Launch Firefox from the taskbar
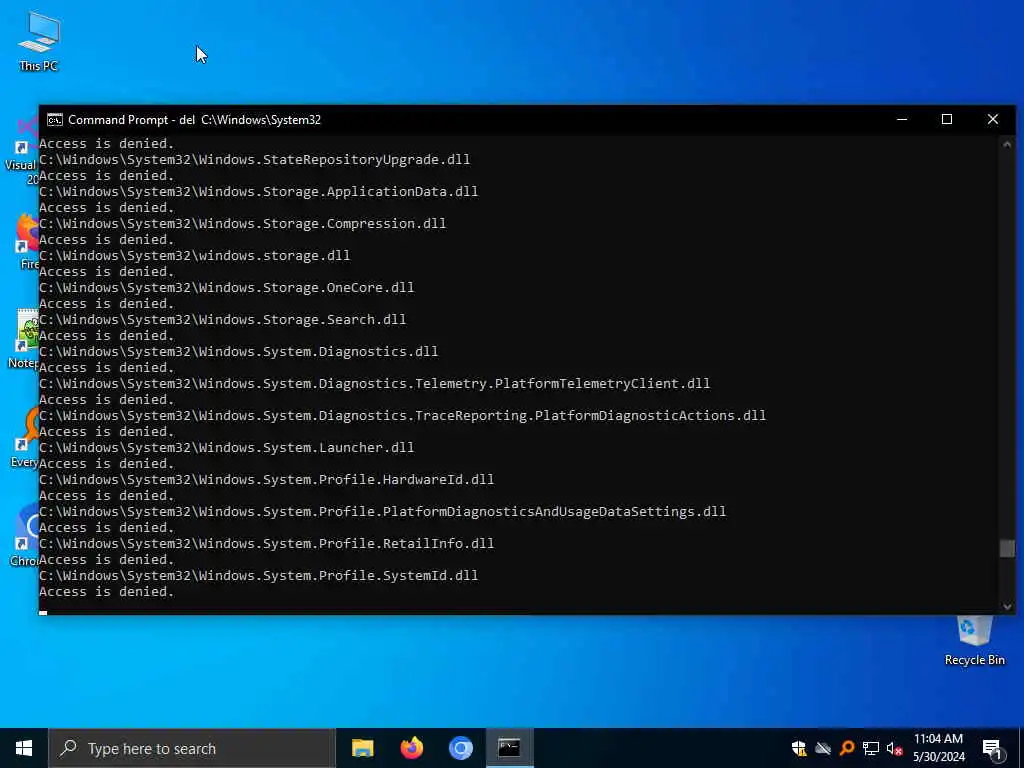 [x=411, y=748]
